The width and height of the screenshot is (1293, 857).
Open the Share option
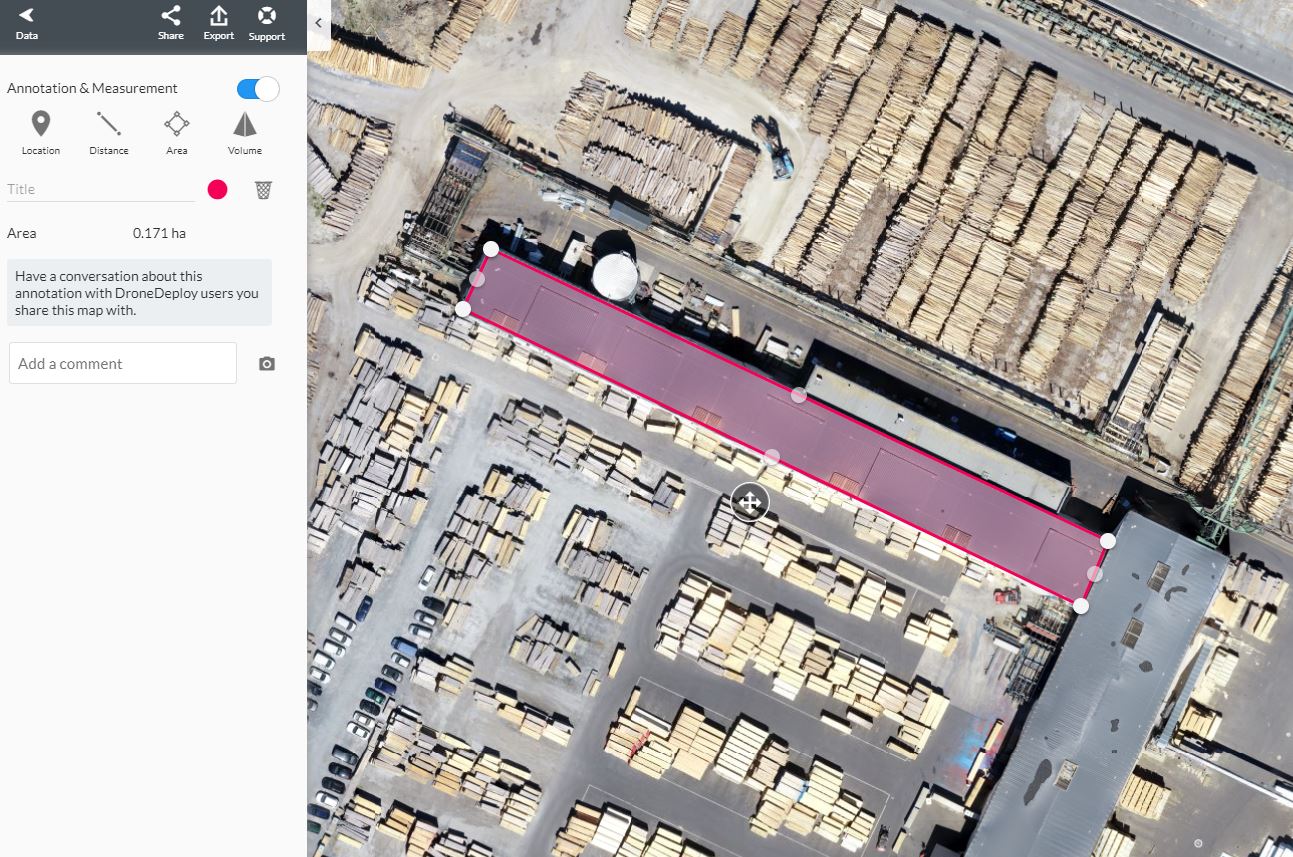[171, 24]
